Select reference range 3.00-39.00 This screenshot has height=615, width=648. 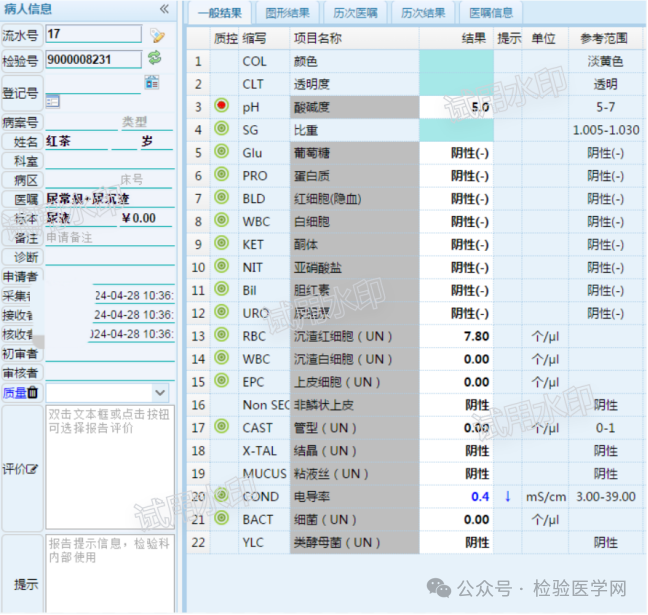click(606, 496)
